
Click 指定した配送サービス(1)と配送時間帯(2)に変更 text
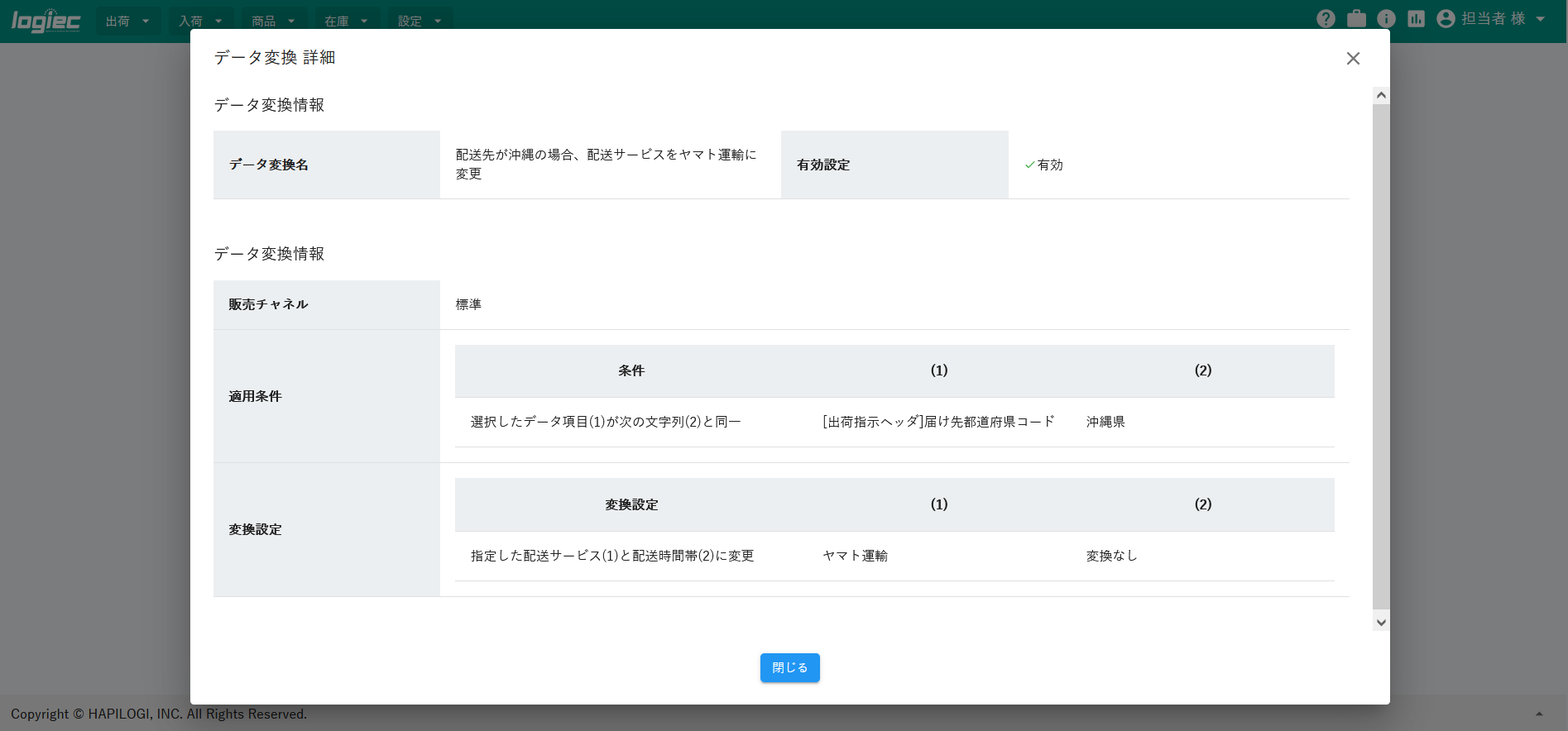click(x=612, y=556)
